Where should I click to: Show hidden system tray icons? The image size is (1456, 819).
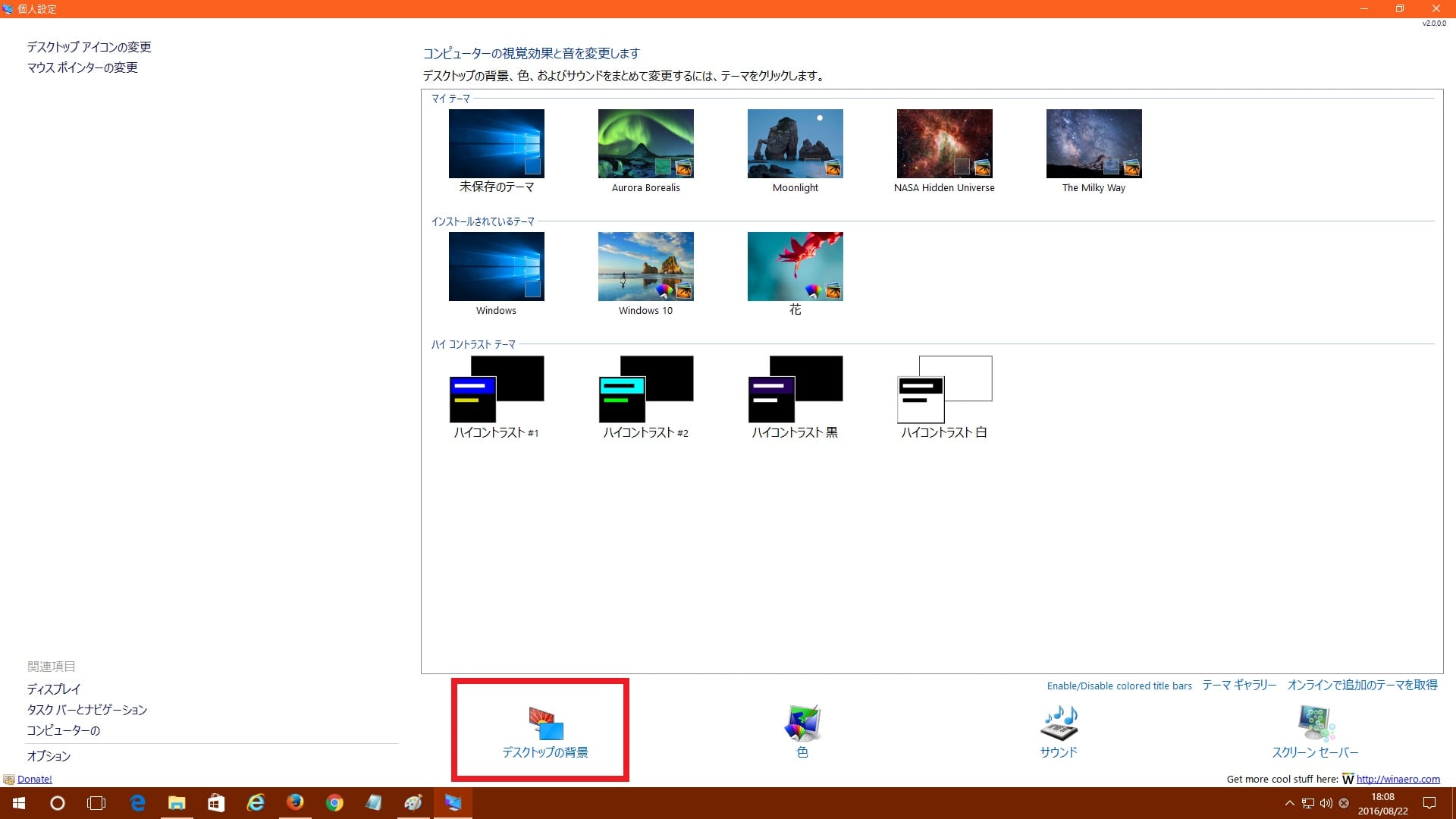[x=1289, y=803]
